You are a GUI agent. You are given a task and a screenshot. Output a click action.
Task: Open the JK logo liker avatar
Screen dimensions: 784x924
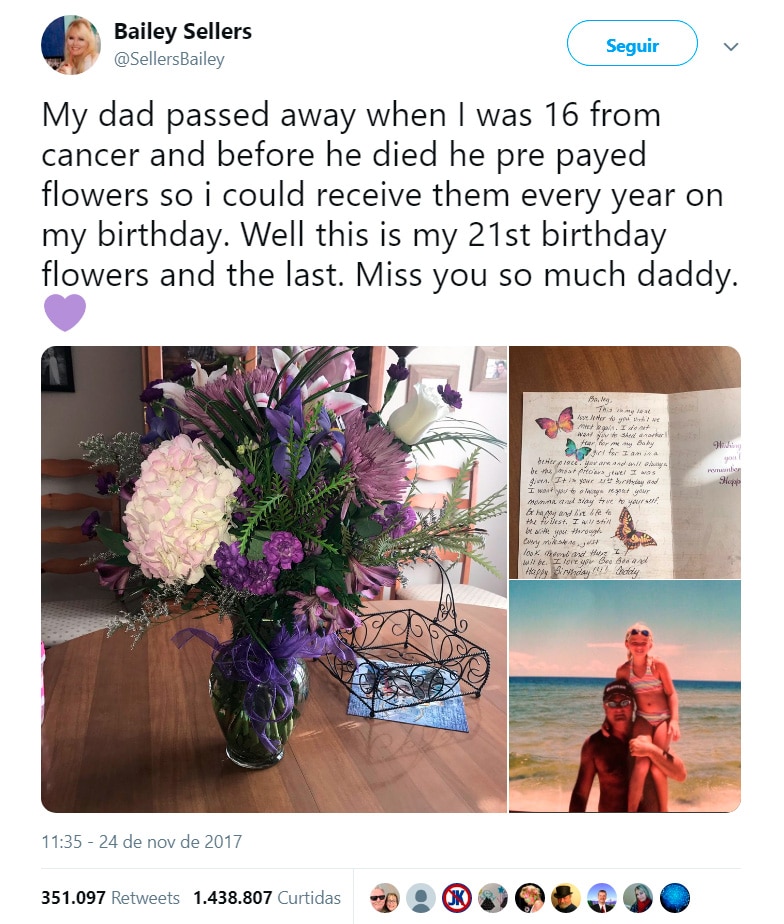pos(457,898)
